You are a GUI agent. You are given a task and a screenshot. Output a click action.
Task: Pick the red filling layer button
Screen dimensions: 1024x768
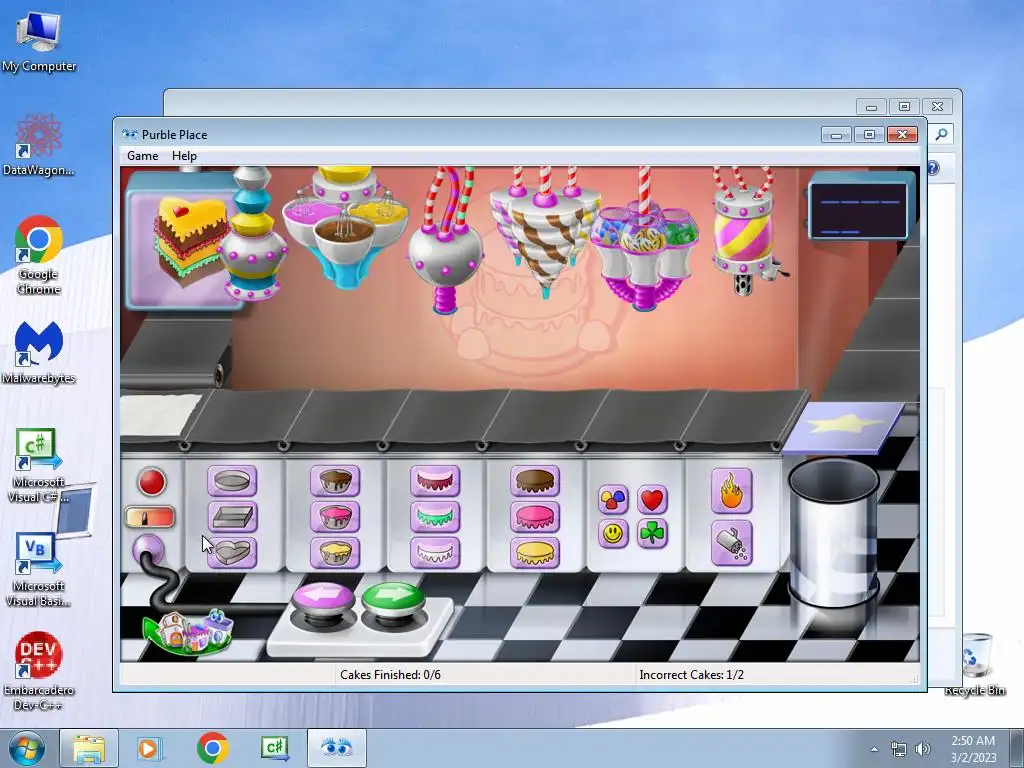click(x=435, y=481)
